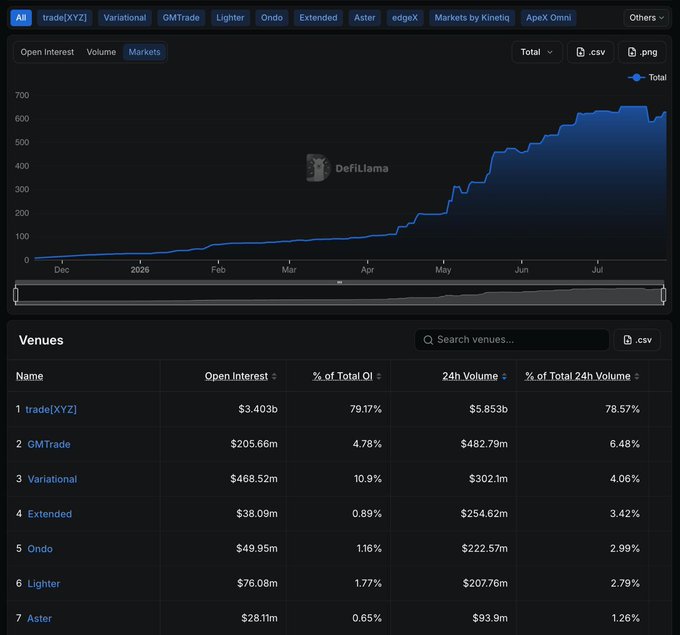
Task: Click the $468.52m open interest cell
Action: tap(254, 479)
